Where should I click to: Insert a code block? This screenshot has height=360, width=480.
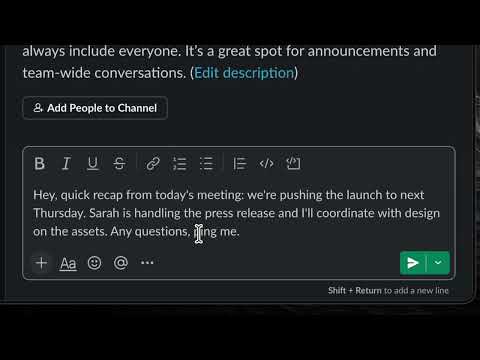pos(293,164)
